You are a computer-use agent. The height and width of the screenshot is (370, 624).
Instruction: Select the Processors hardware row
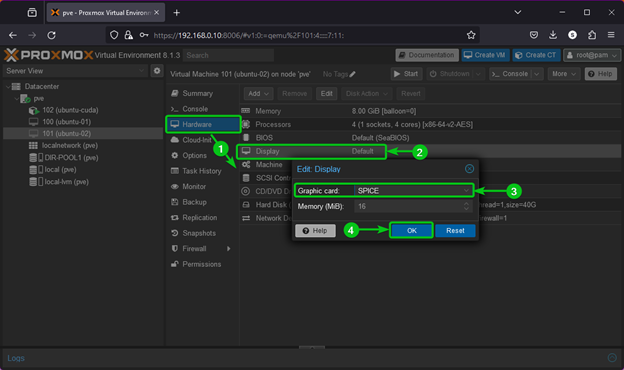click(431, 125)
